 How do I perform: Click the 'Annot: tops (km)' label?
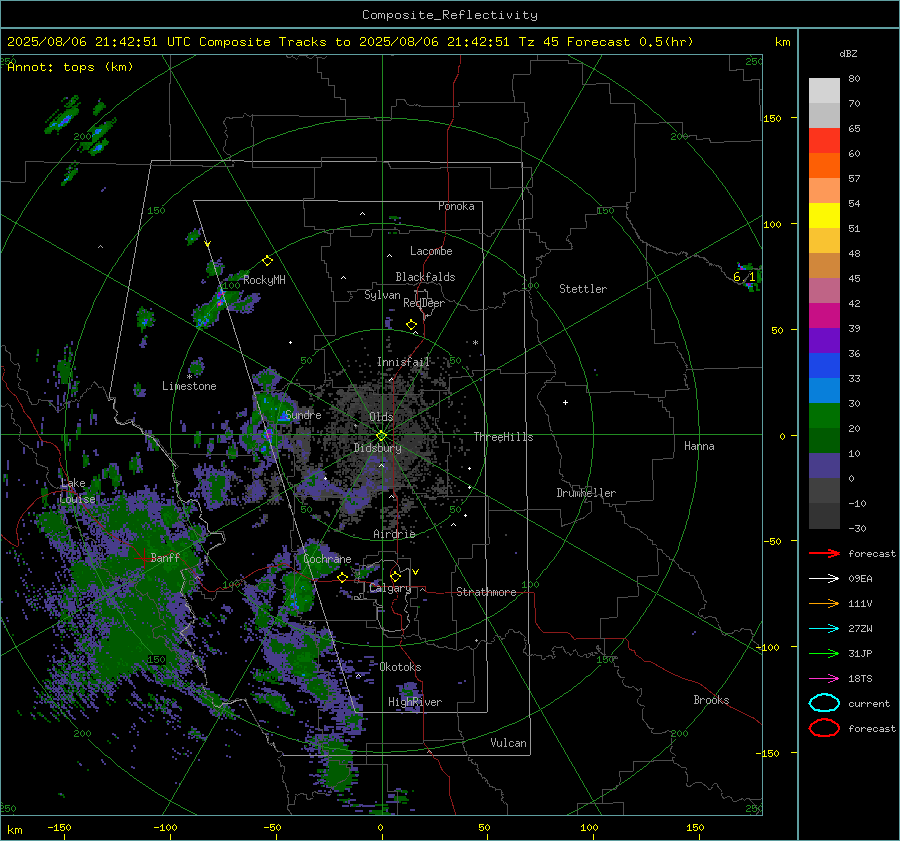(x=70, y=67)
